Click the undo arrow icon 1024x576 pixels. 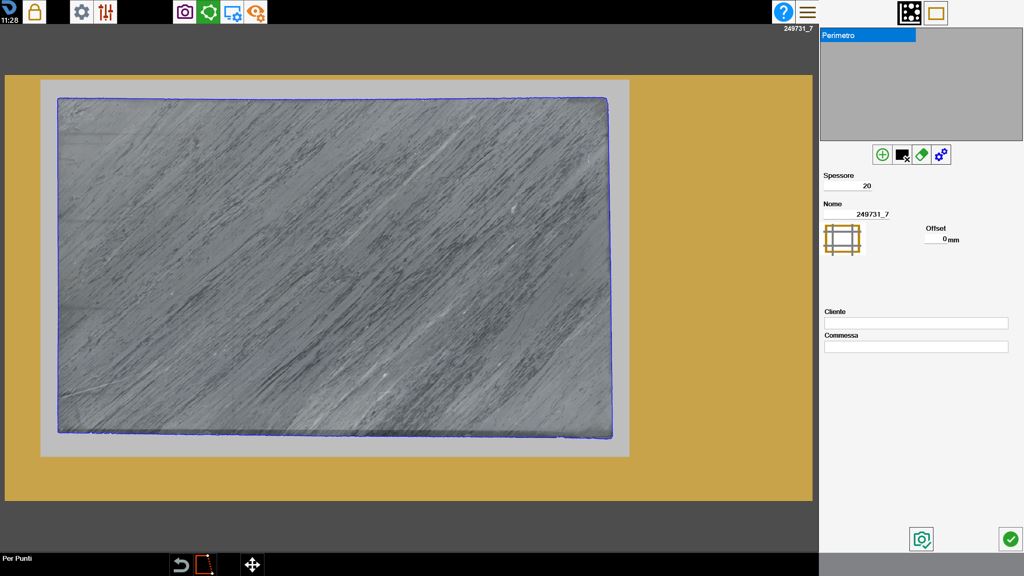click(181, 565)
